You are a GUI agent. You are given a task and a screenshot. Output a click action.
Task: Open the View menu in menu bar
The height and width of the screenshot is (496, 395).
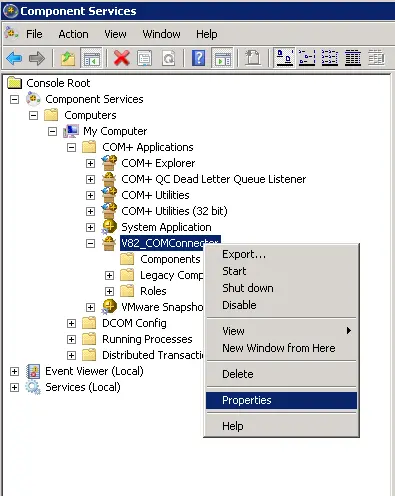click(115, 34)
